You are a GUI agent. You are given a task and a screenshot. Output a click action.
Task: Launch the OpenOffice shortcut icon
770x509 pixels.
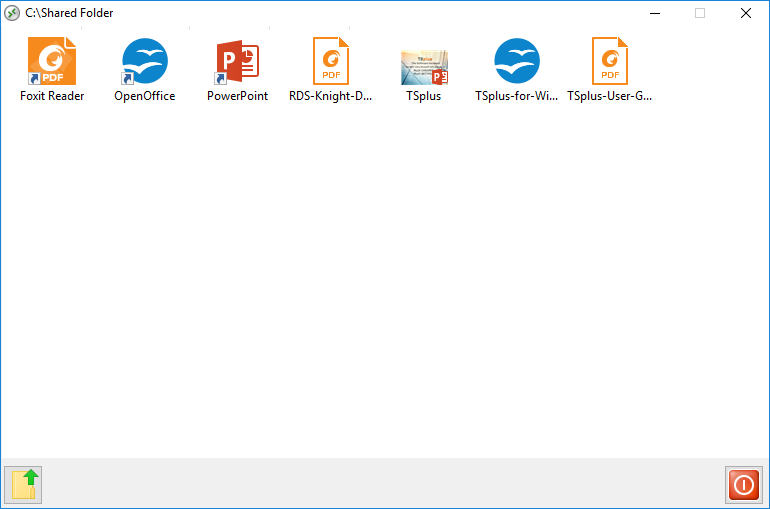144,61
